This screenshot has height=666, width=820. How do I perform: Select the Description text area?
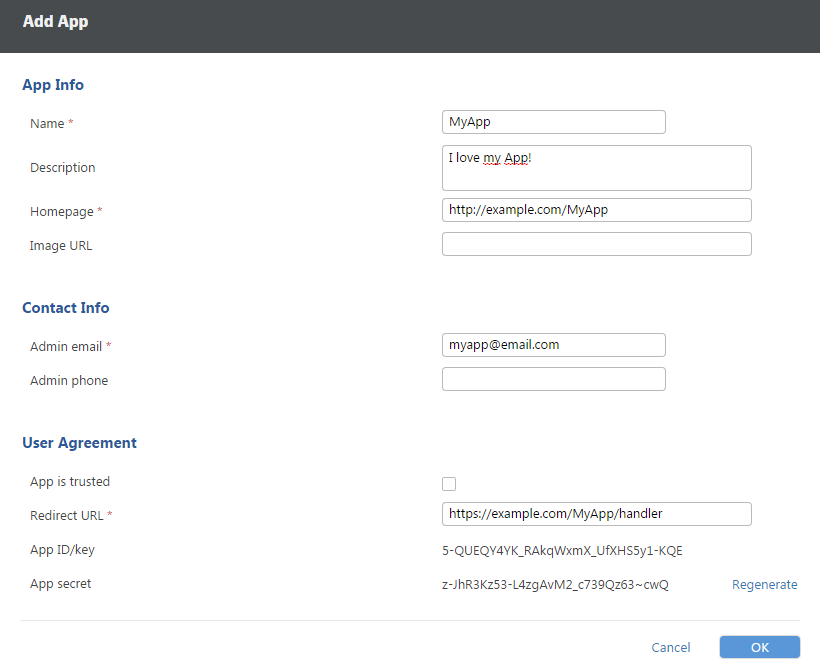click(x=596, y=168)
